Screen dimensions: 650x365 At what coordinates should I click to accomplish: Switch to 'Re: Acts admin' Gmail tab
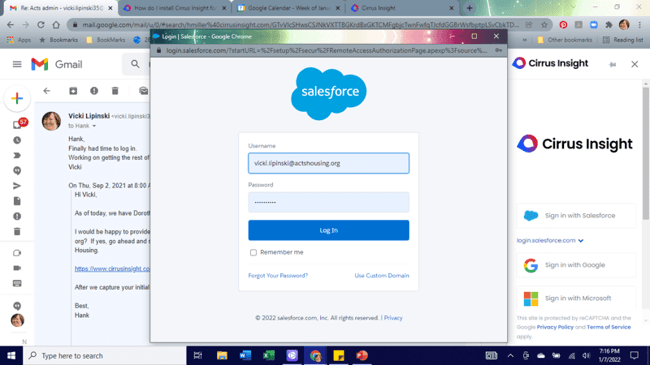click(61, 8)
